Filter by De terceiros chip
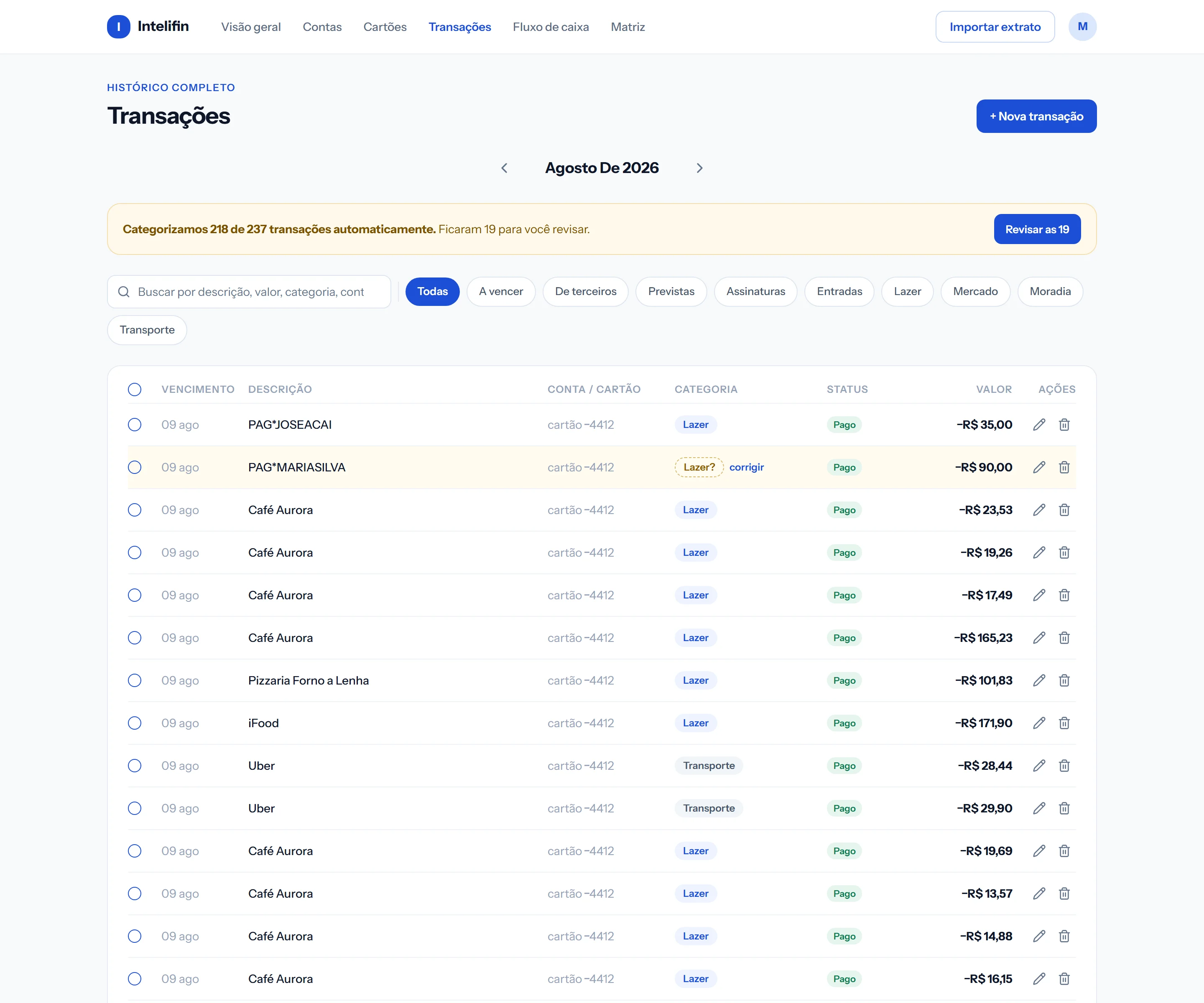 click(x=585, y=292)
